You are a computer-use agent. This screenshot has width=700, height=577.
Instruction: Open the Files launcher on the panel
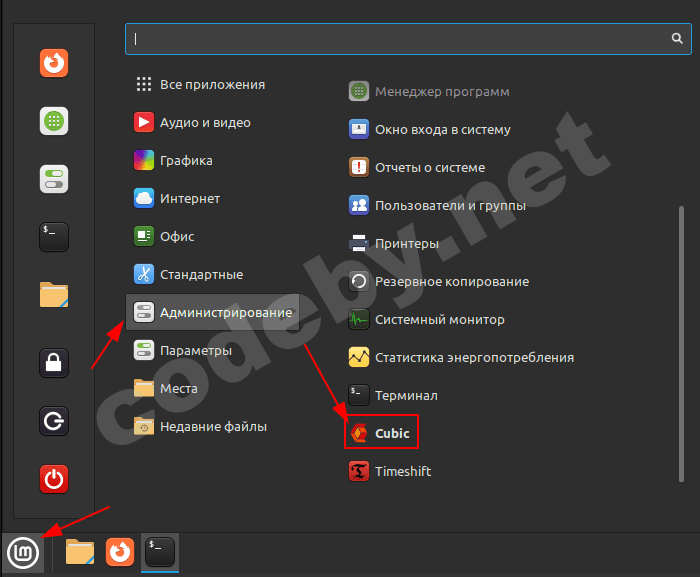coord(80,552)
